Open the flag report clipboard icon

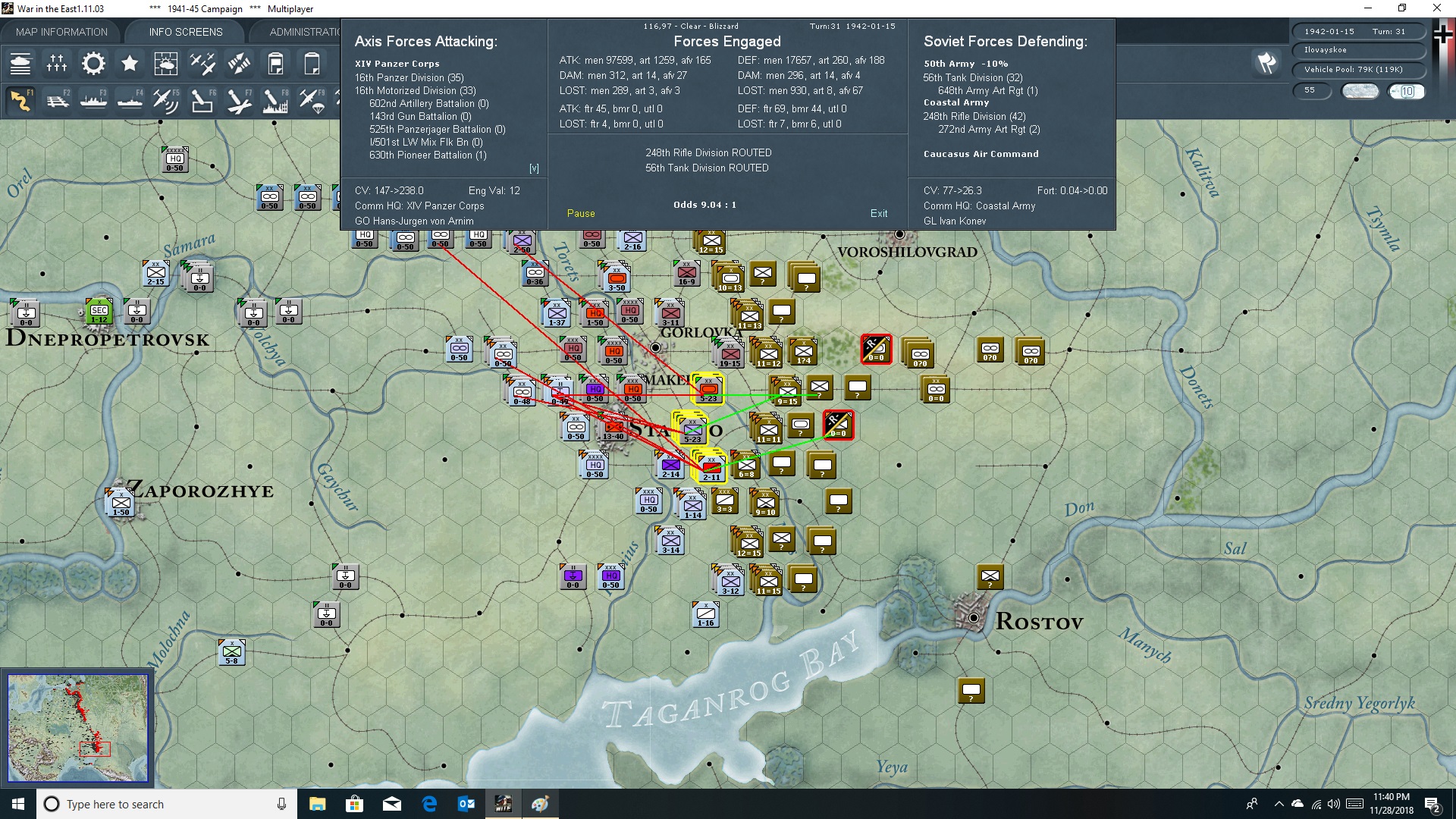[275, 64]
